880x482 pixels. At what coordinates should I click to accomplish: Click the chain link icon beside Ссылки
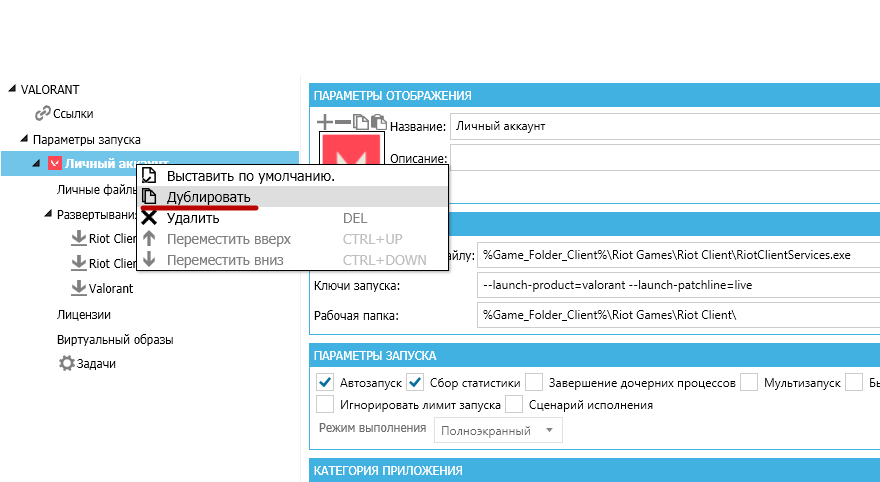click(x=43, y=114)
